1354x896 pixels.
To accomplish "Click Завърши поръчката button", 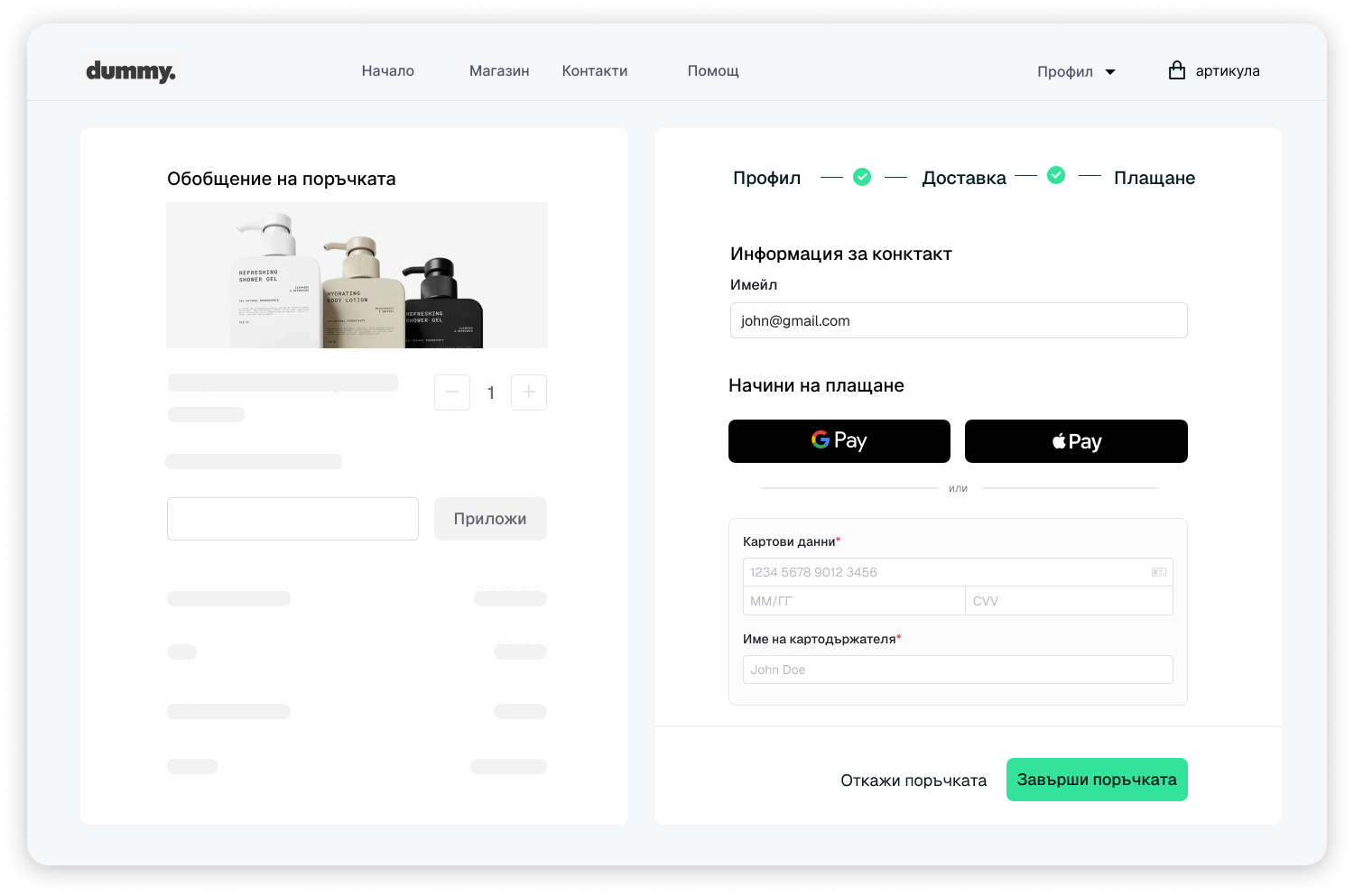I will point(1097,780).
